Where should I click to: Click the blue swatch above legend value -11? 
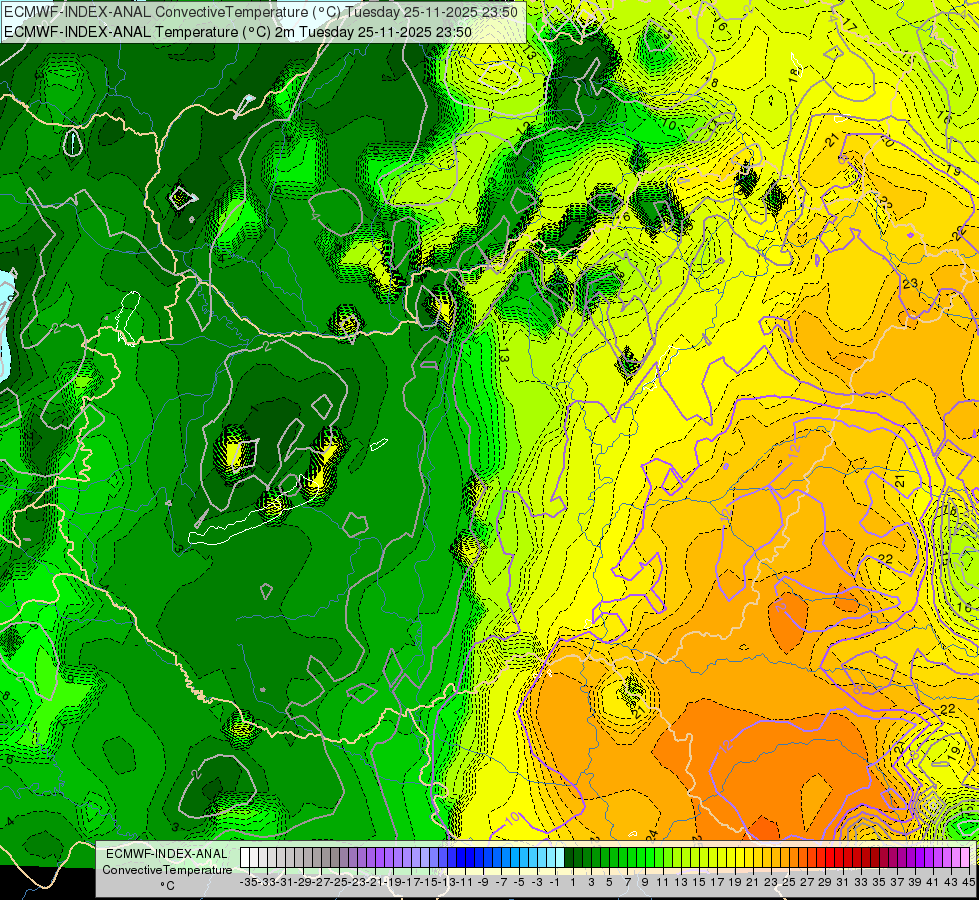[x=461, y=858]
